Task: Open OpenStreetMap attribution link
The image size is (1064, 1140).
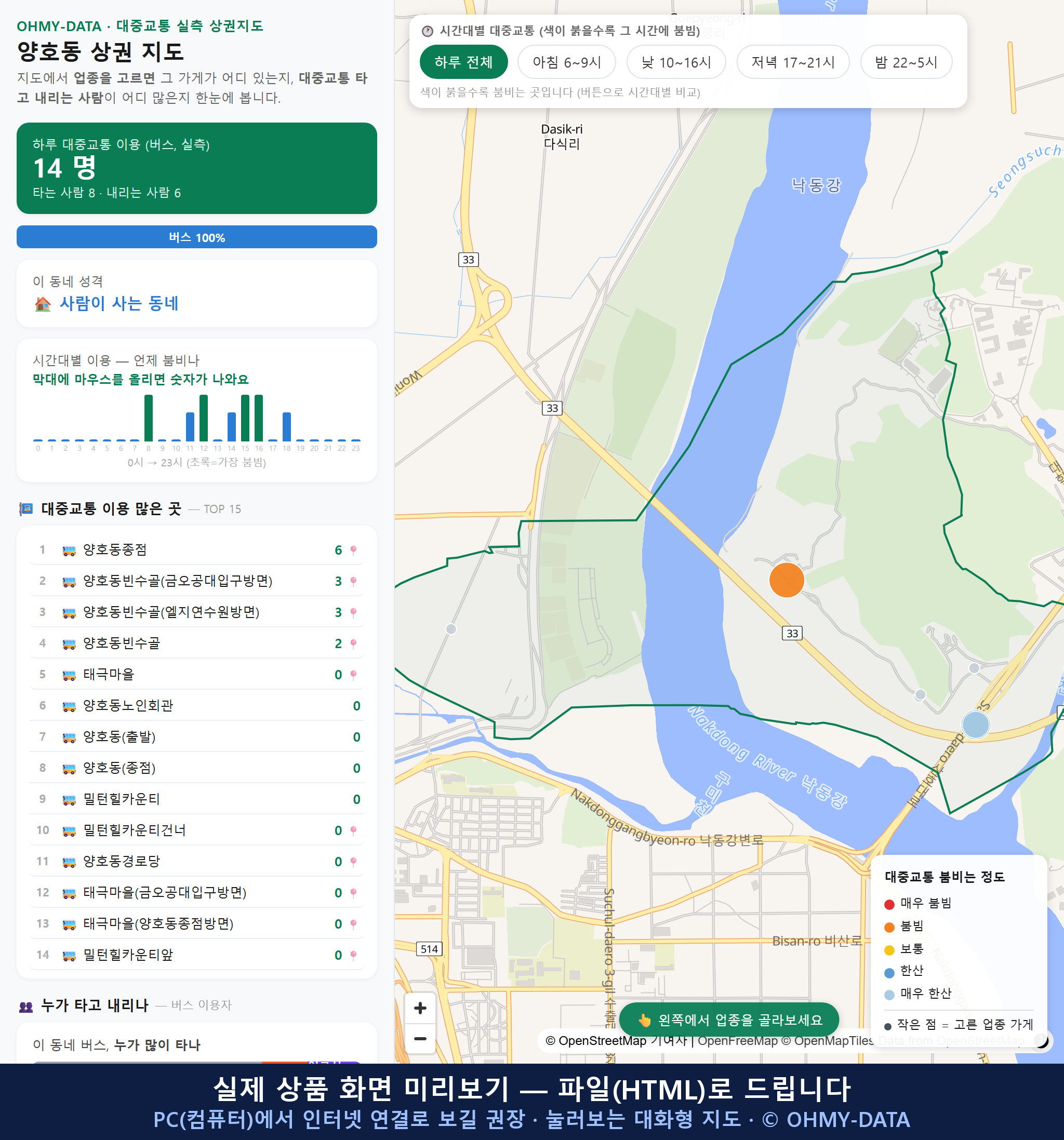Action: coord(595,1040)
